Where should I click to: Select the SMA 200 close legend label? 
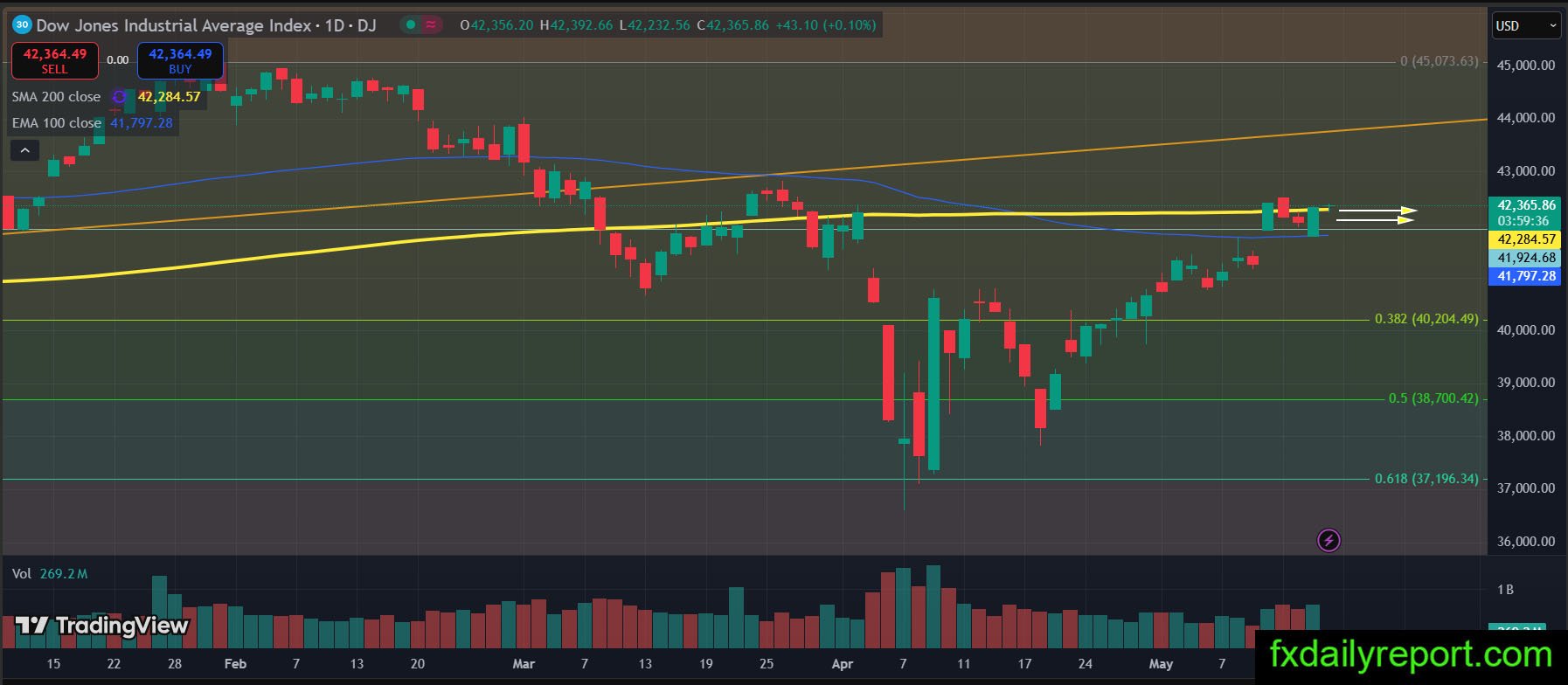tap(57, 97)
